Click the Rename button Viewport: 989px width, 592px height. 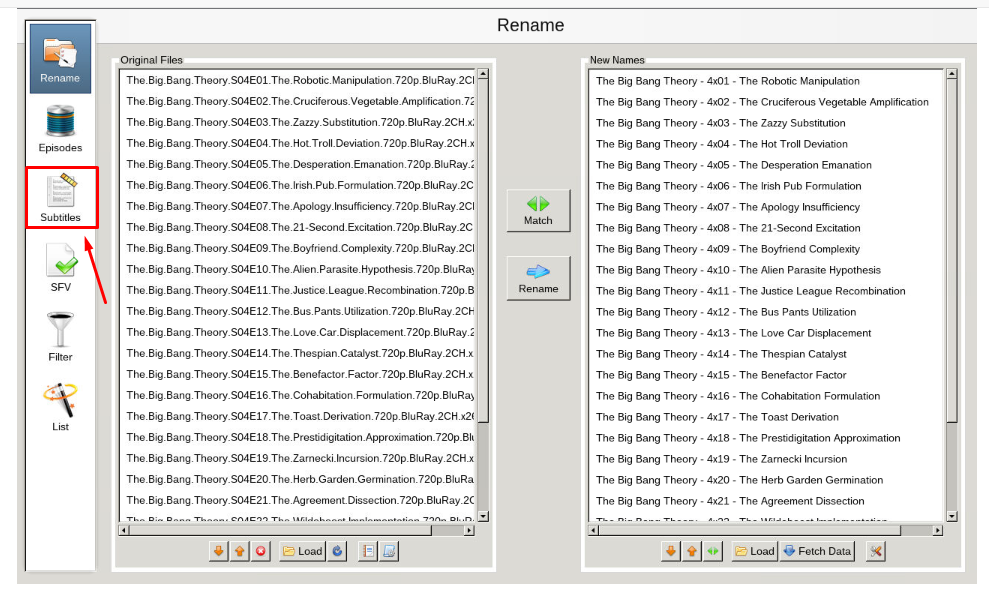[x=538, y=277]
